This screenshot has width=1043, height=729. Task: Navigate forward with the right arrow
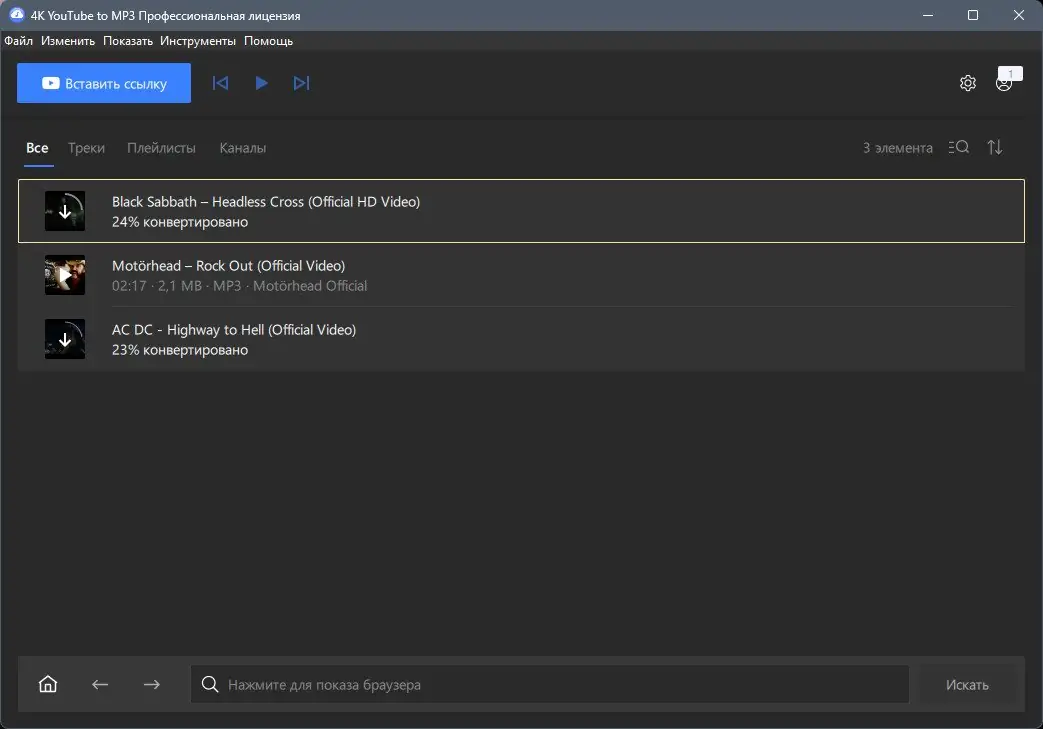tap(152, 684)
